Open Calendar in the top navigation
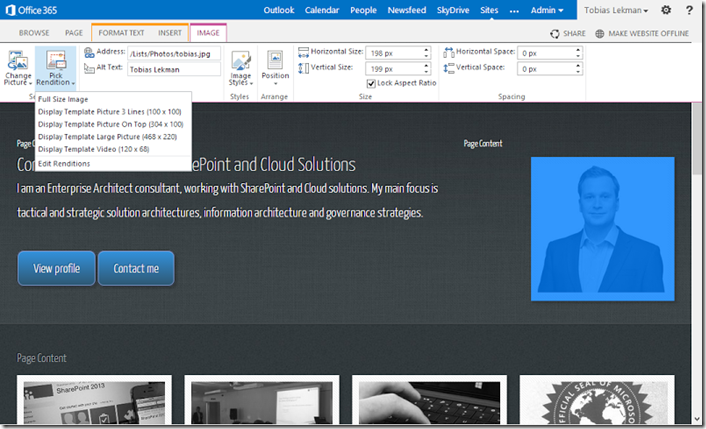This screenshot has width=706, height=429. (x=322, y=10)
